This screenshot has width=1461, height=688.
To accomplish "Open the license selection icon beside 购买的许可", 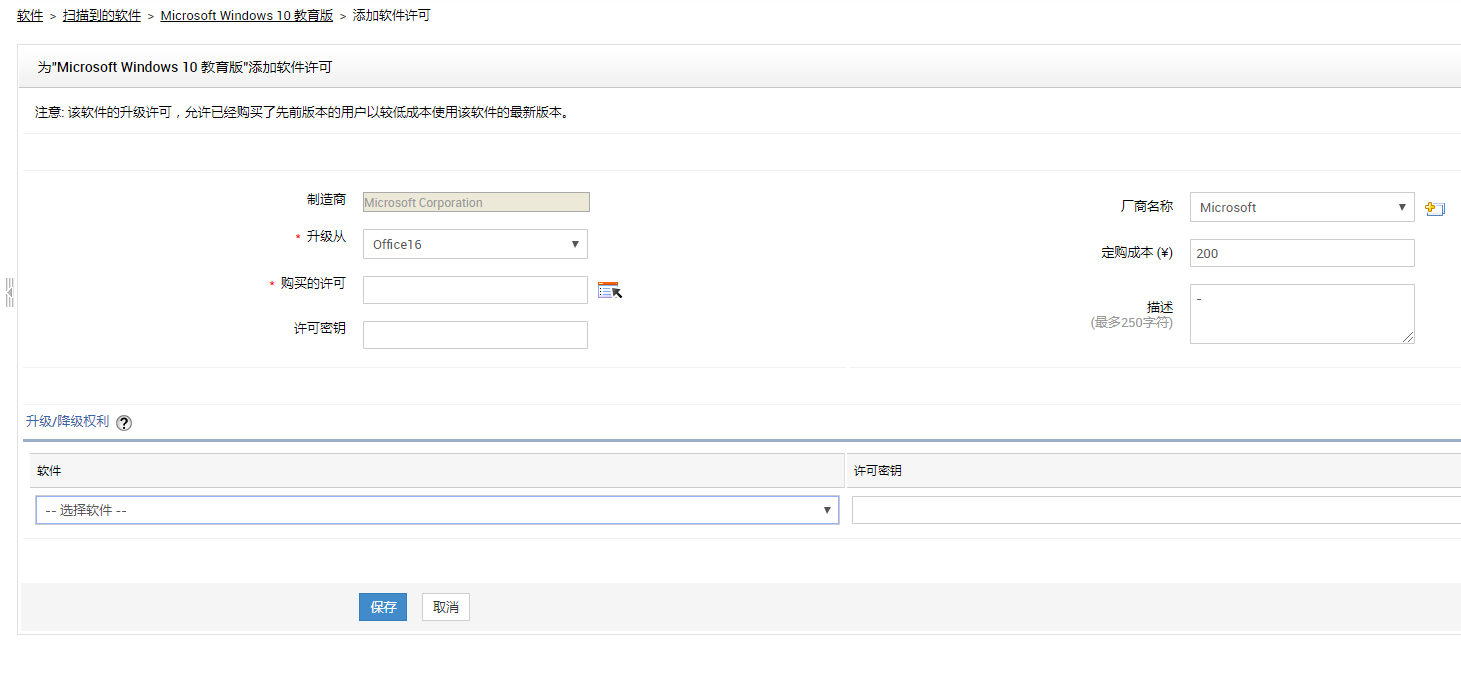I will click(609, 290).
